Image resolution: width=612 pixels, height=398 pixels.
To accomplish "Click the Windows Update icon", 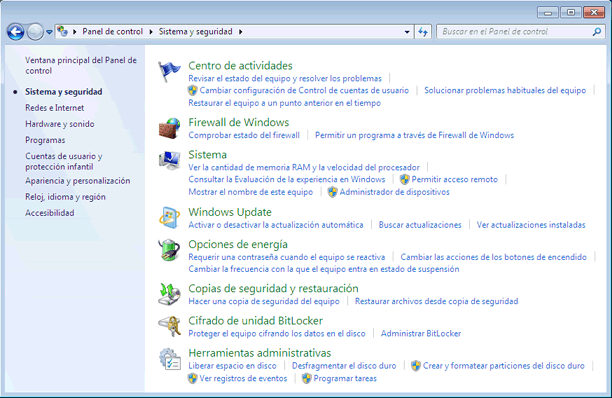I will [x=169, y=218].
